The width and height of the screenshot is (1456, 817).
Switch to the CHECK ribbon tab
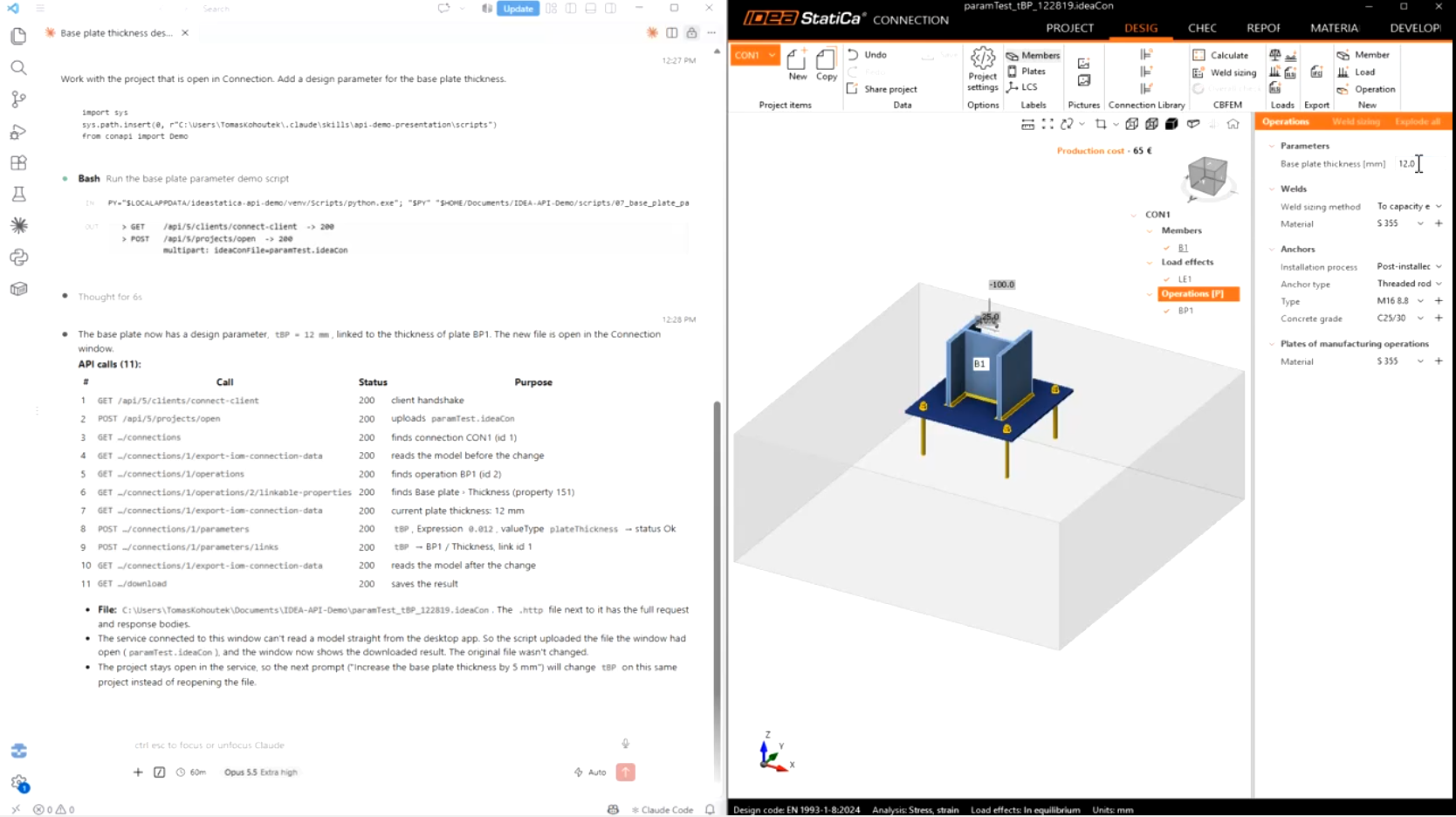point(1202,28)
